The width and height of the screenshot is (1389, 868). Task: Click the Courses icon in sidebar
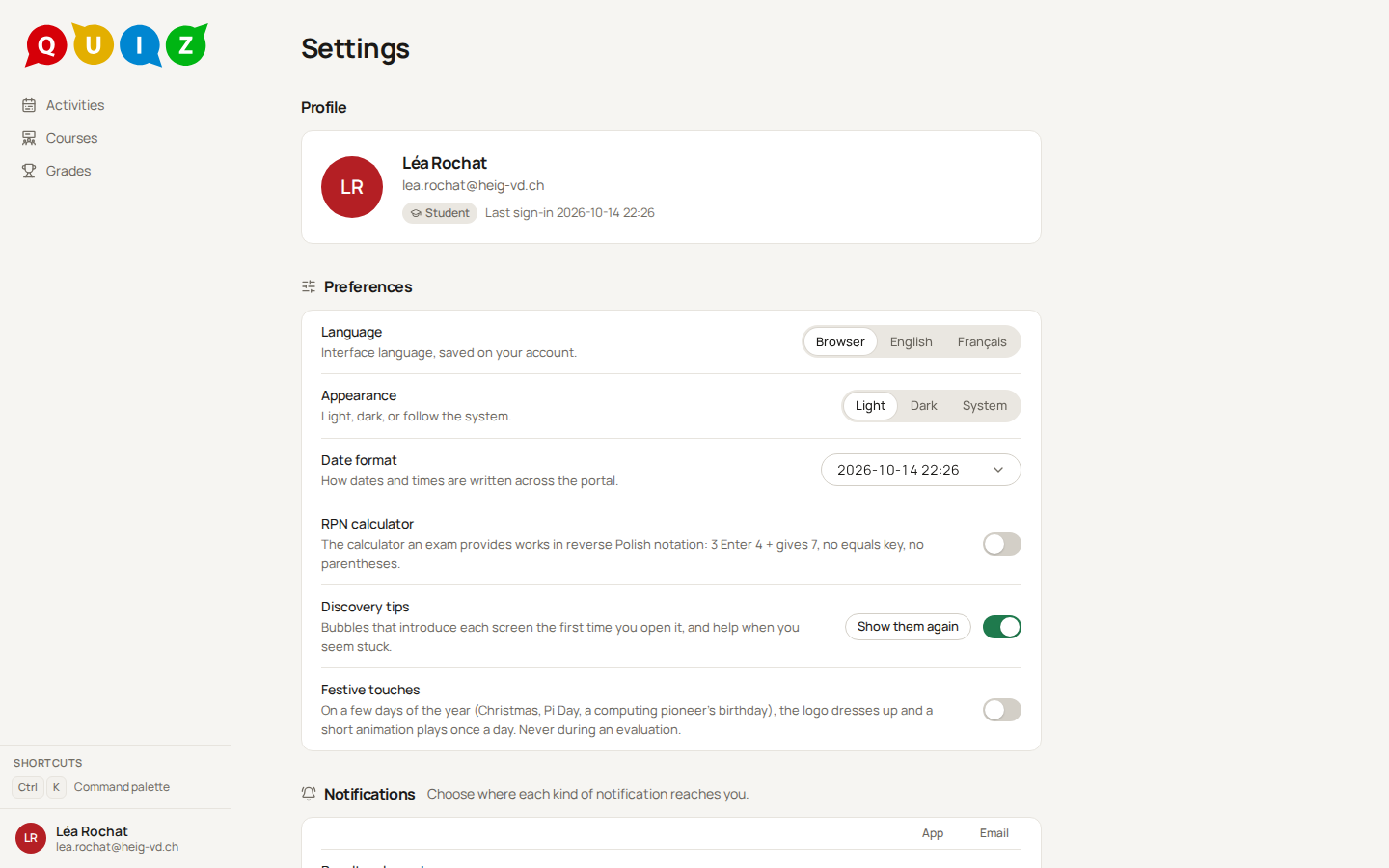tap(29, 138)
